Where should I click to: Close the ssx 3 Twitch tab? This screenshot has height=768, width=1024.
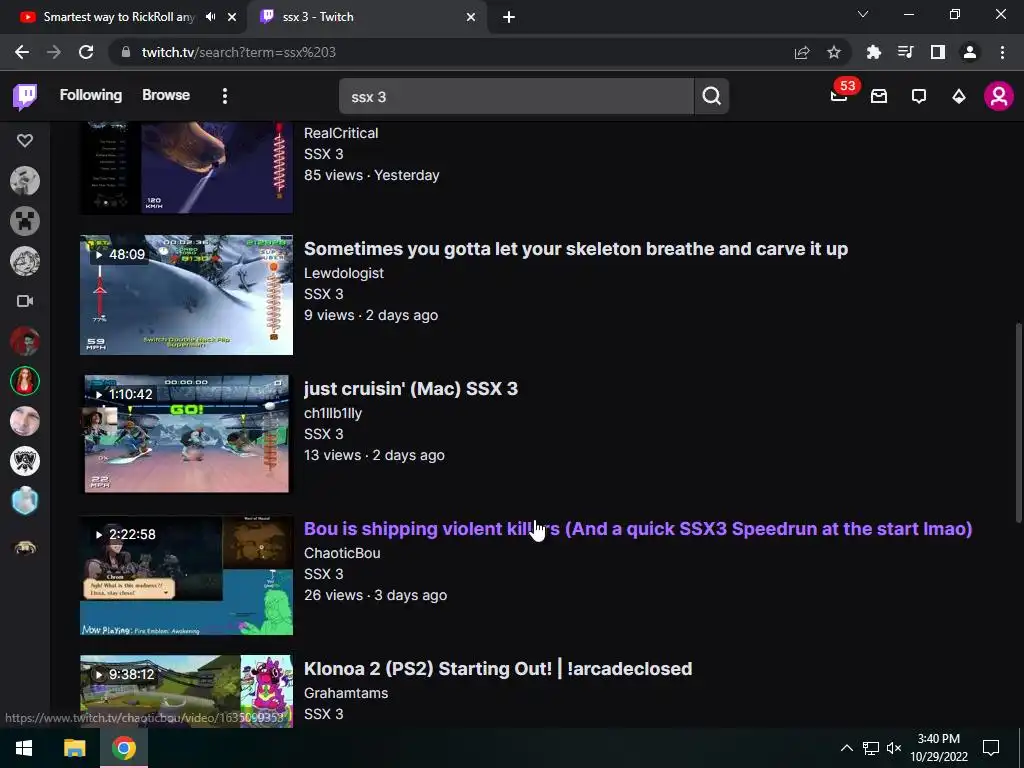tap(471, 17)
